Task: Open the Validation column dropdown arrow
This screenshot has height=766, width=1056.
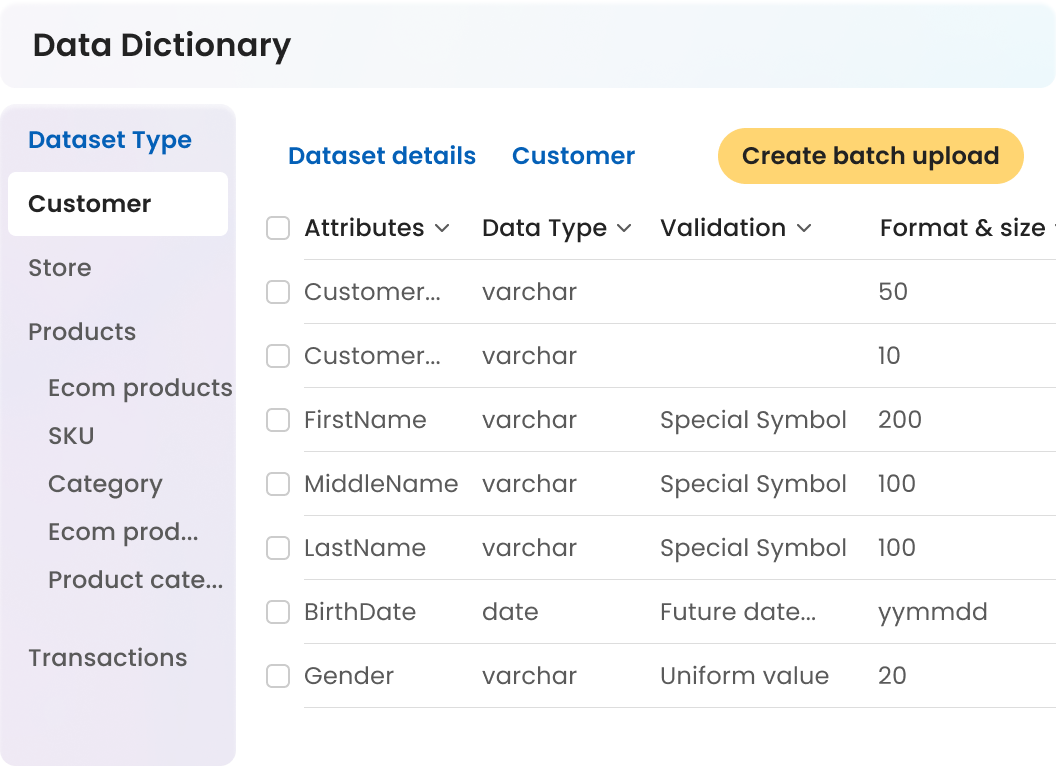Action: tap(803, 229)
